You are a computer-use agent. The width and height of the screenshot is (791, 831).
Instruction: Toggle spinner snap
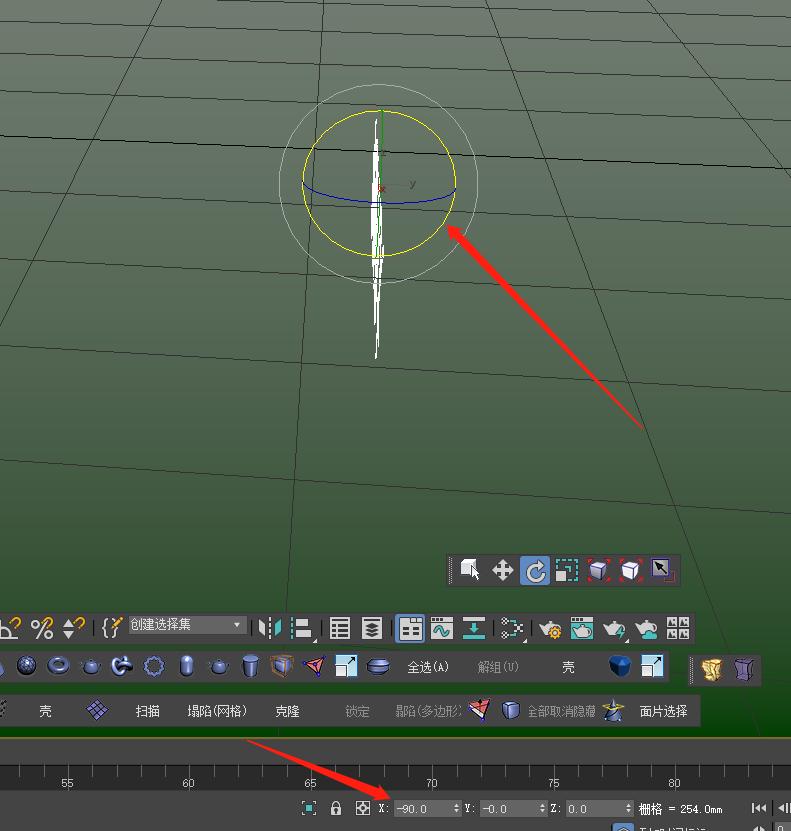point(74,628)
